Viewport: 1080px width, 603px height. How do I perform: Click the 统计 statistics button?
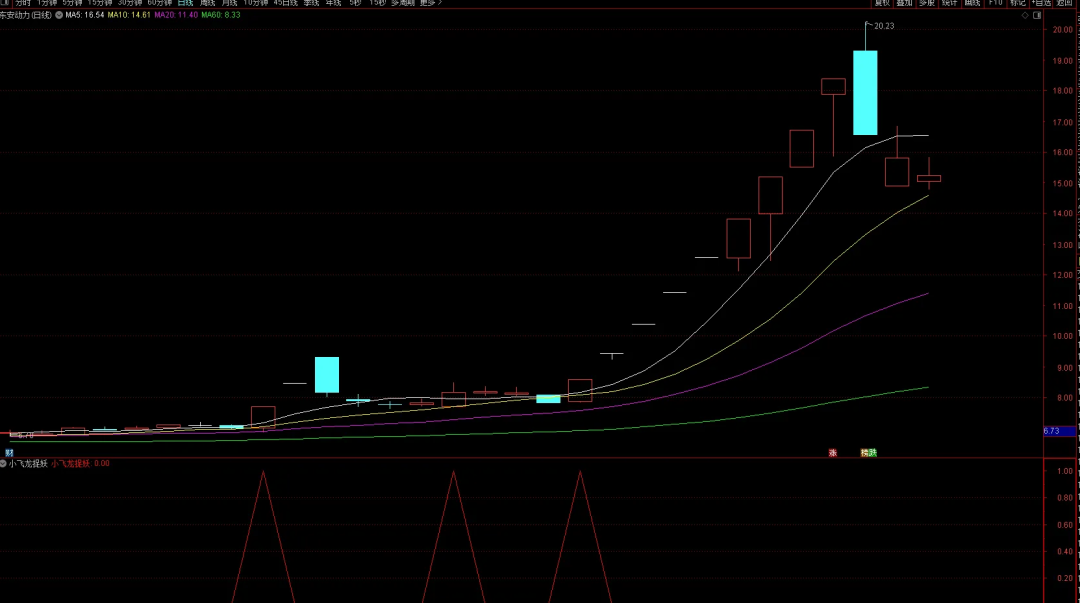click(x=950, y=3)
